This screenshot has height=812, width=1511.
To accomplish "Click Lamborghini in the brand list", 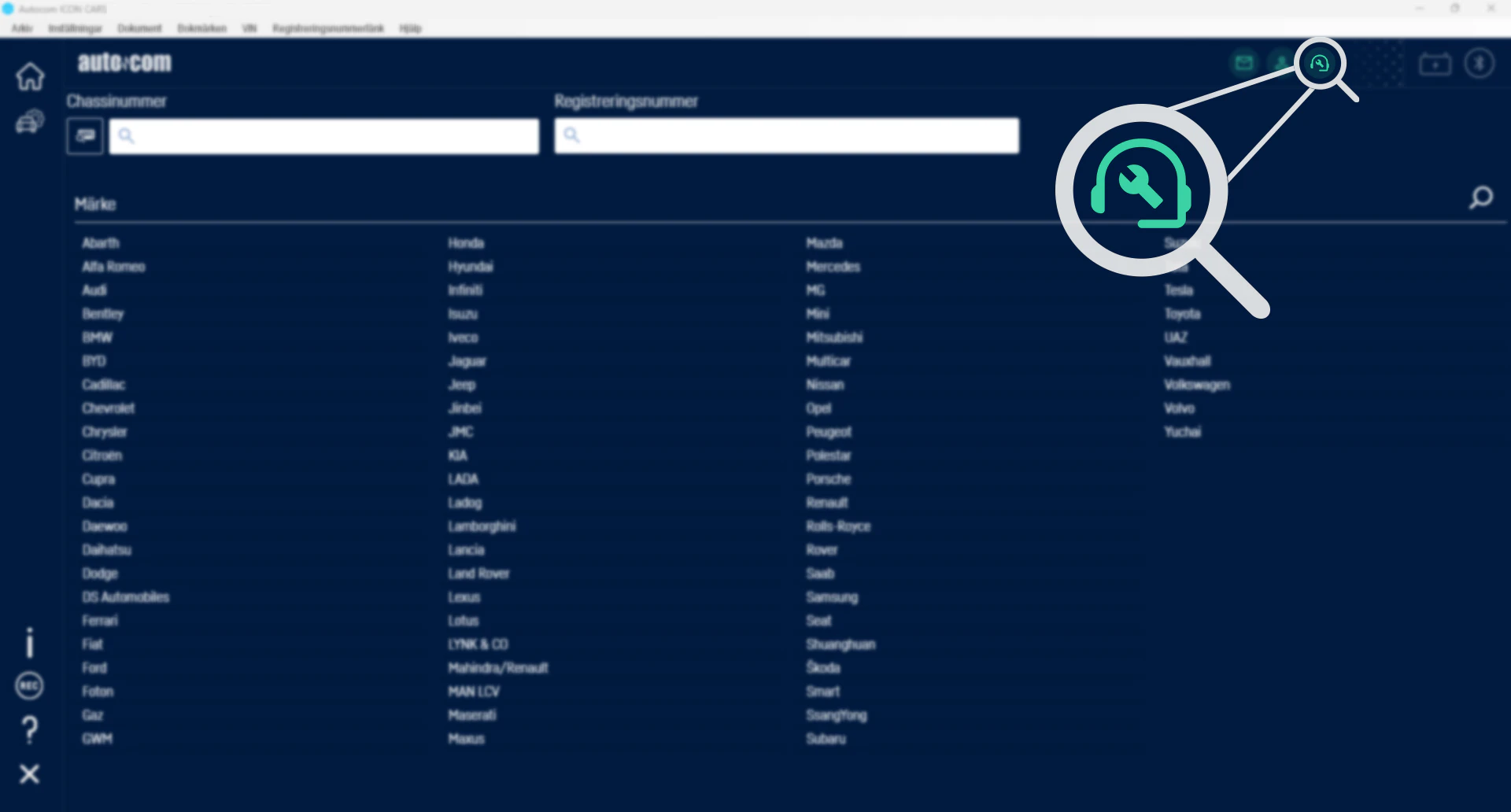I will point(482,526).
